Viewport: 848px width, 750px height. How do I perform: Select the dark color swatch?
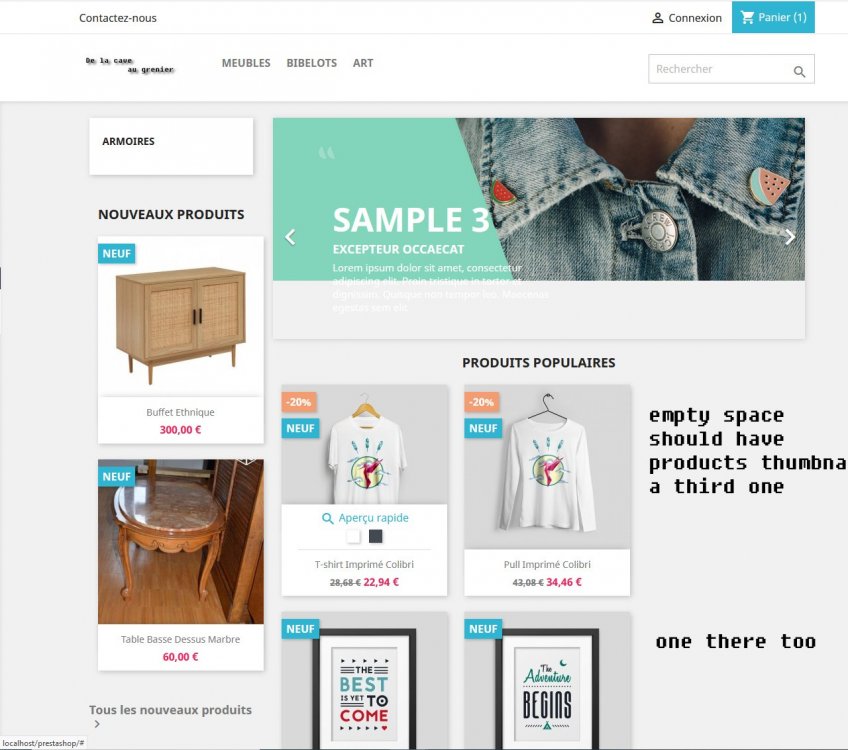(x=375, y=536)
